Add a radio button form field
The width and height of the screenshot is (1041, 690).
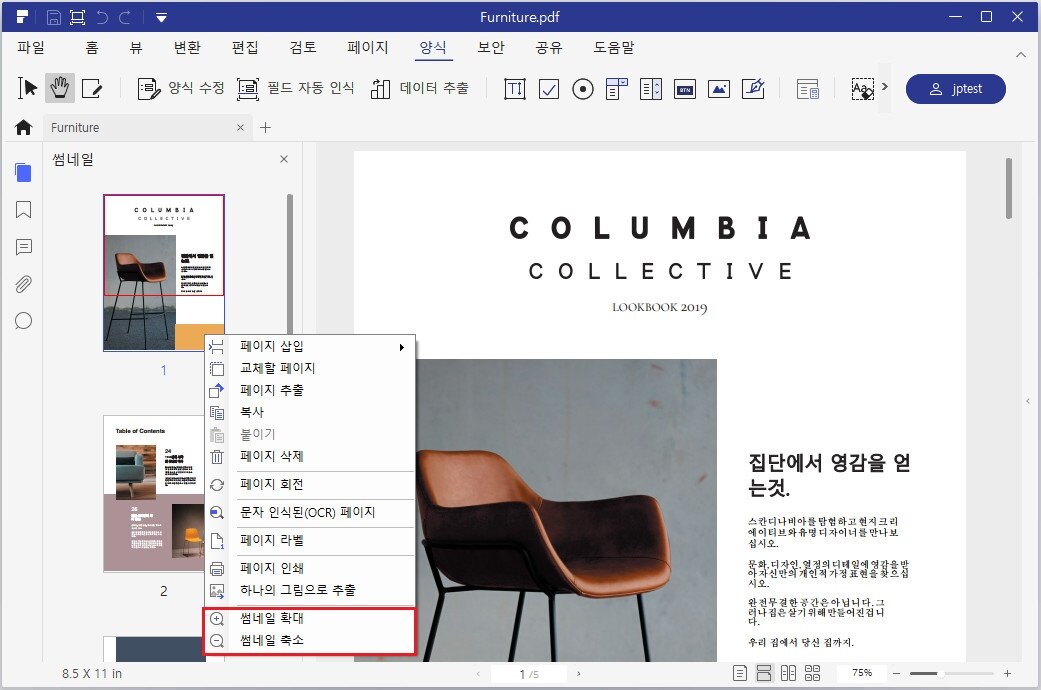click(x=583, y=89)
